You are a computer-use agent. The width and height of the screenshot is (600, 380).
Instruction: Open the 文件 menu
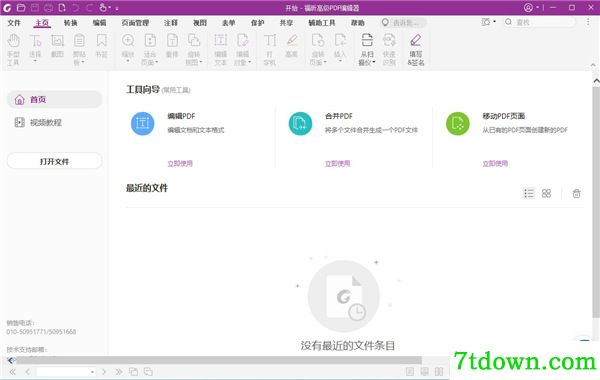point(14,23)
